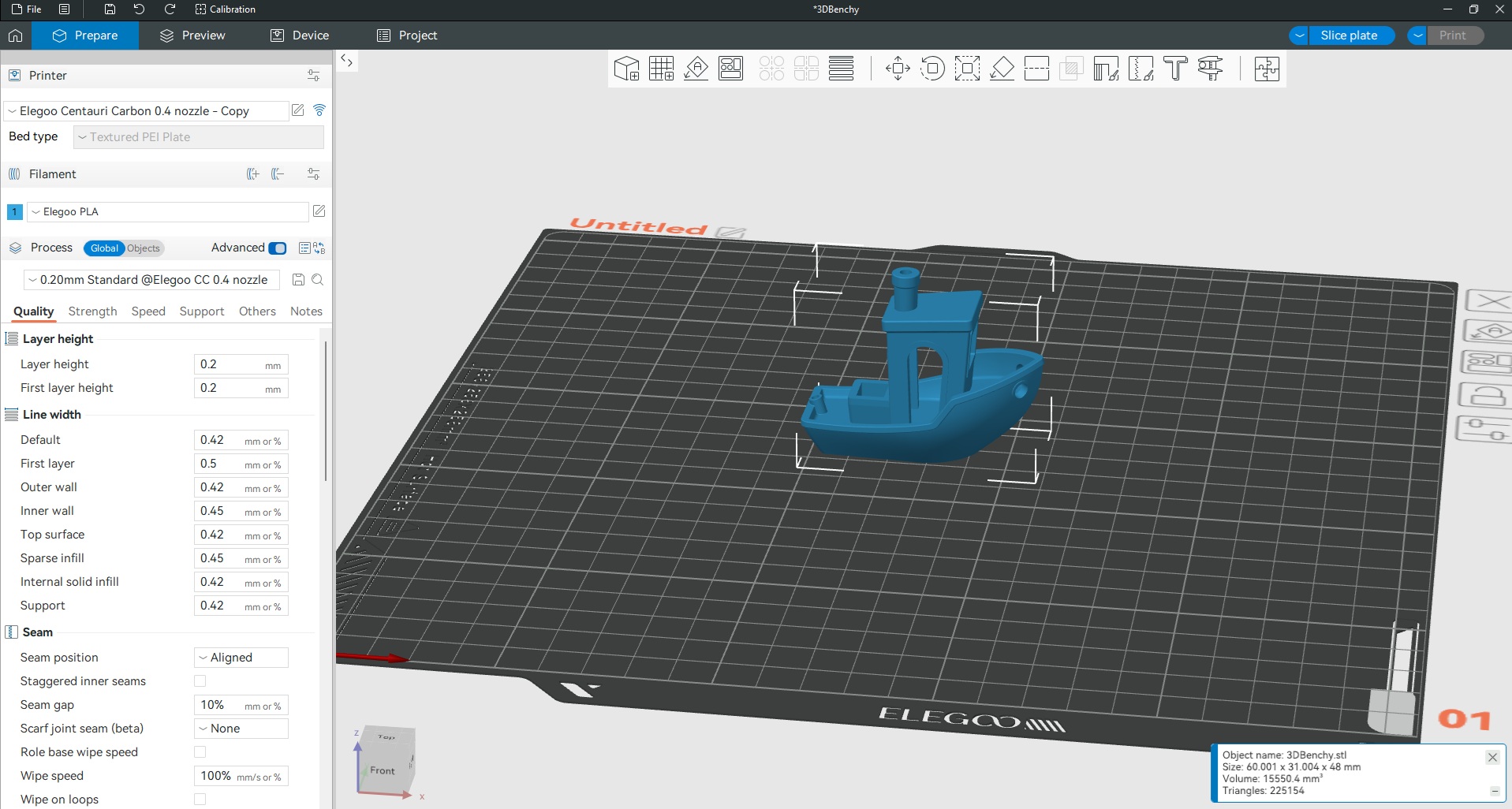
Task: Switch to the Notes tab
Action: 306,311
